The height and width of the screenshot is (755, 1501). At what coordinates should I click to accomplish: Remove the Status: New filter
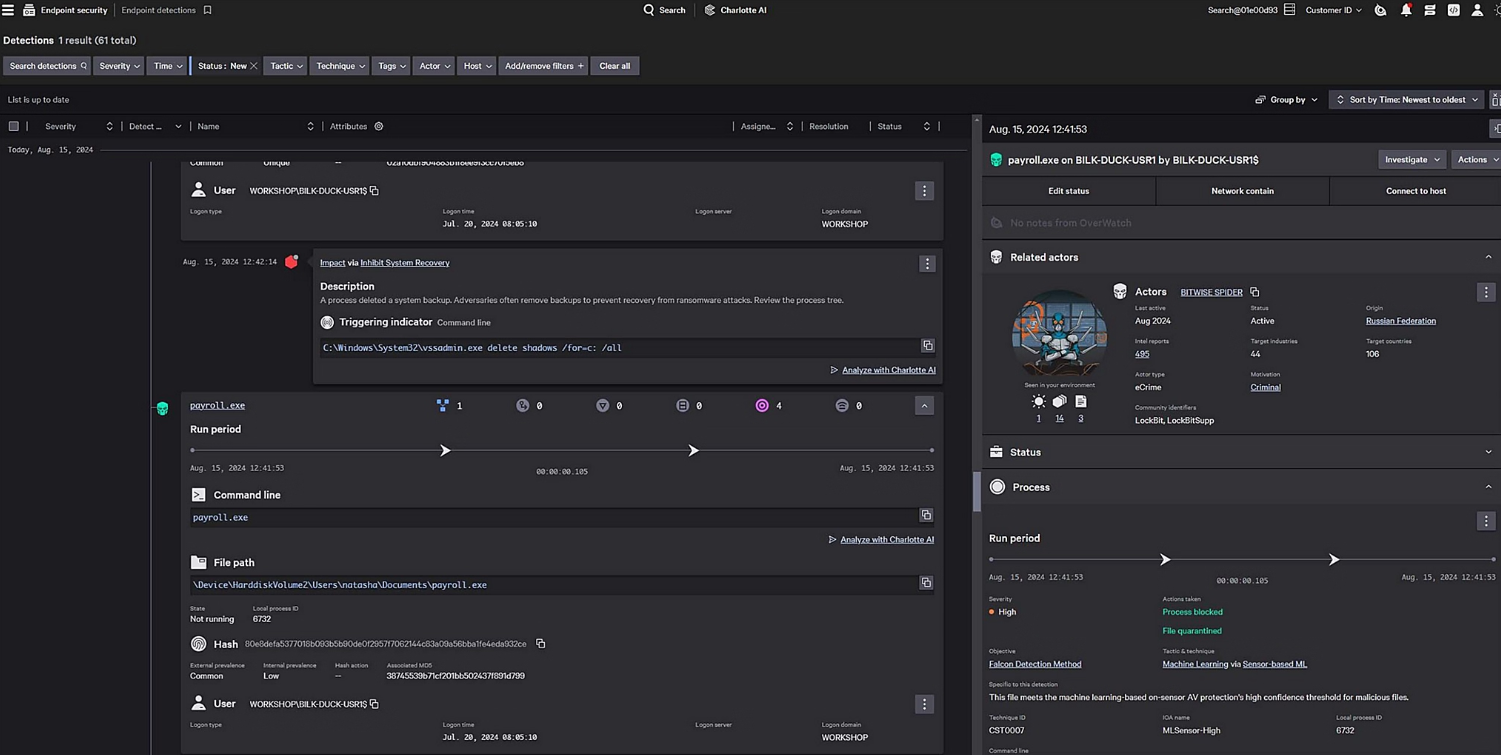pos(254,66)
